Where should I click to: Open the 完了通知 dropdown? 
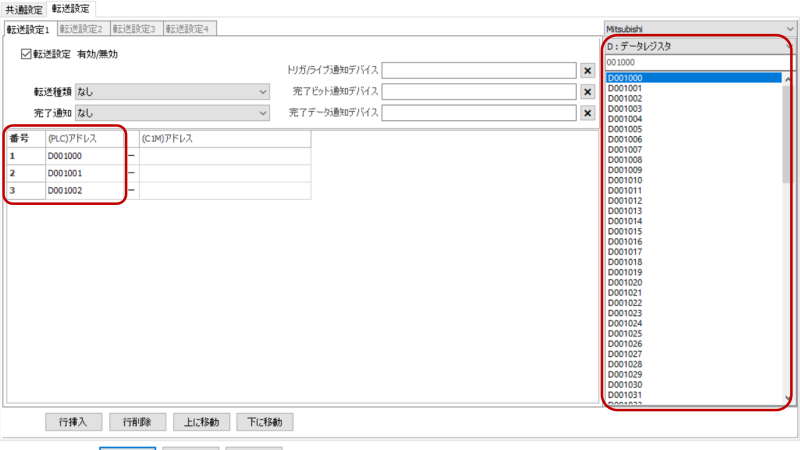[x=173, y=113]
